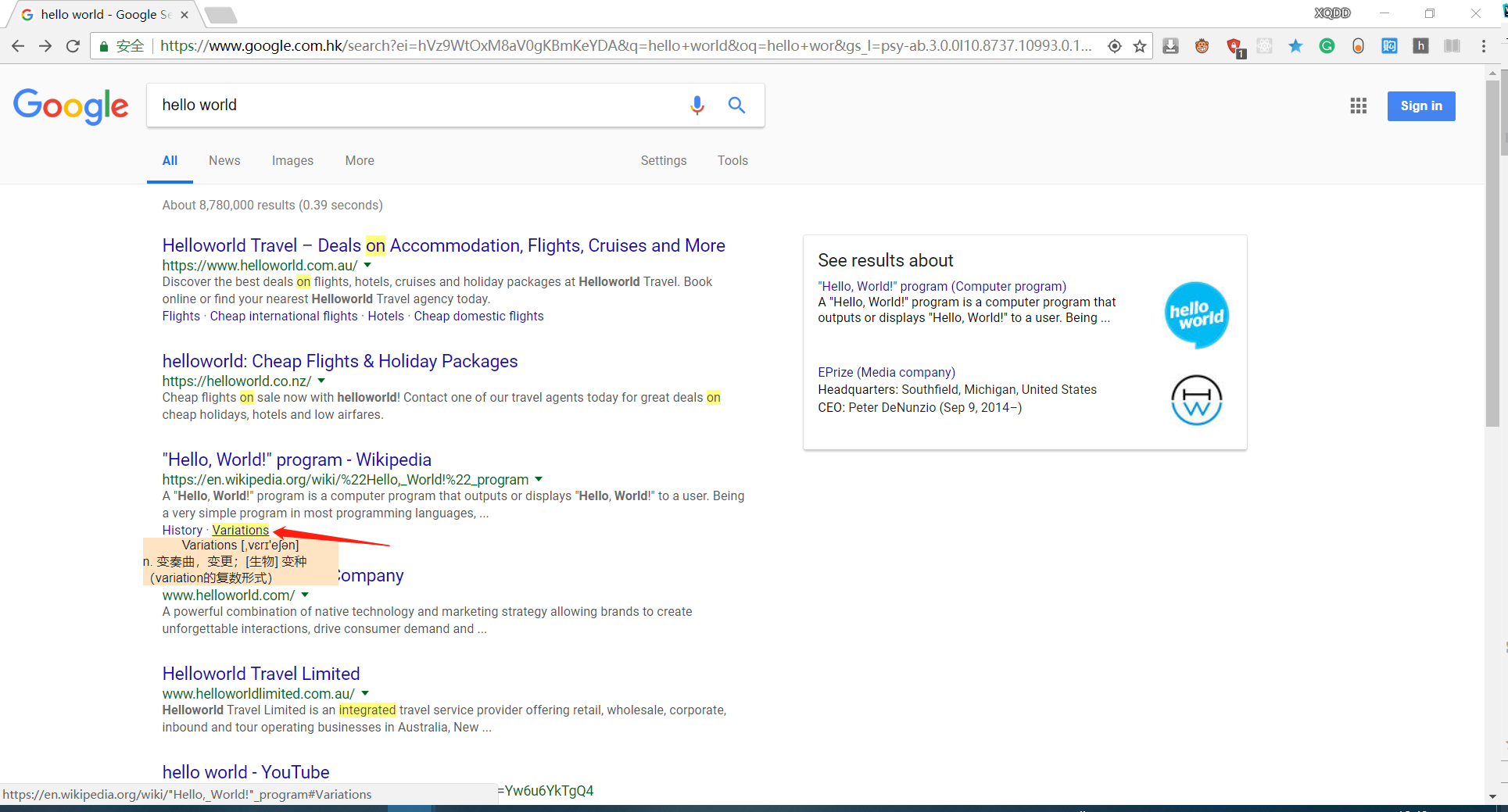
Task: Open the Chrome three-dot menu
Action: tap(1483, 46)
